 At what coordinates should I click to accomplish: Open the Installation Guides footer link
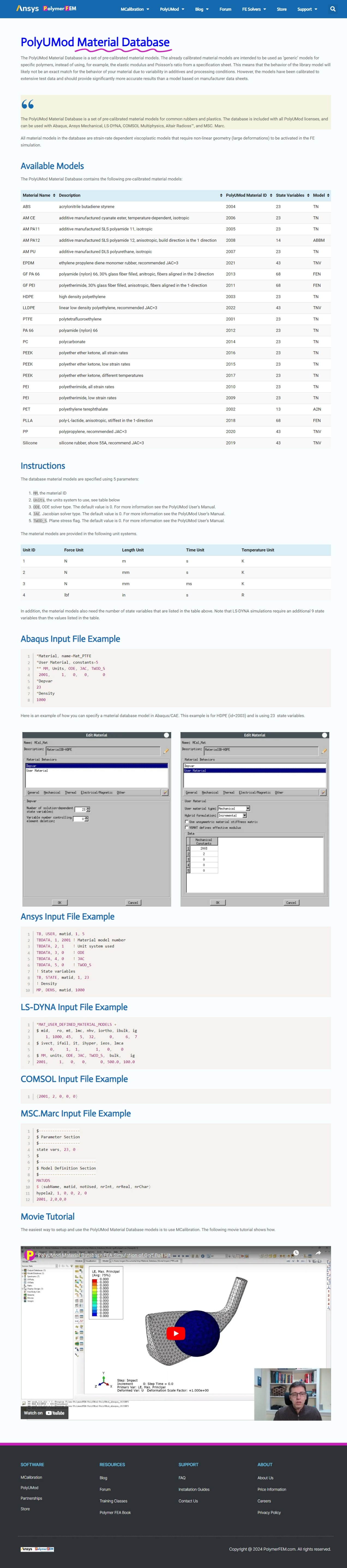[194, 1490]
